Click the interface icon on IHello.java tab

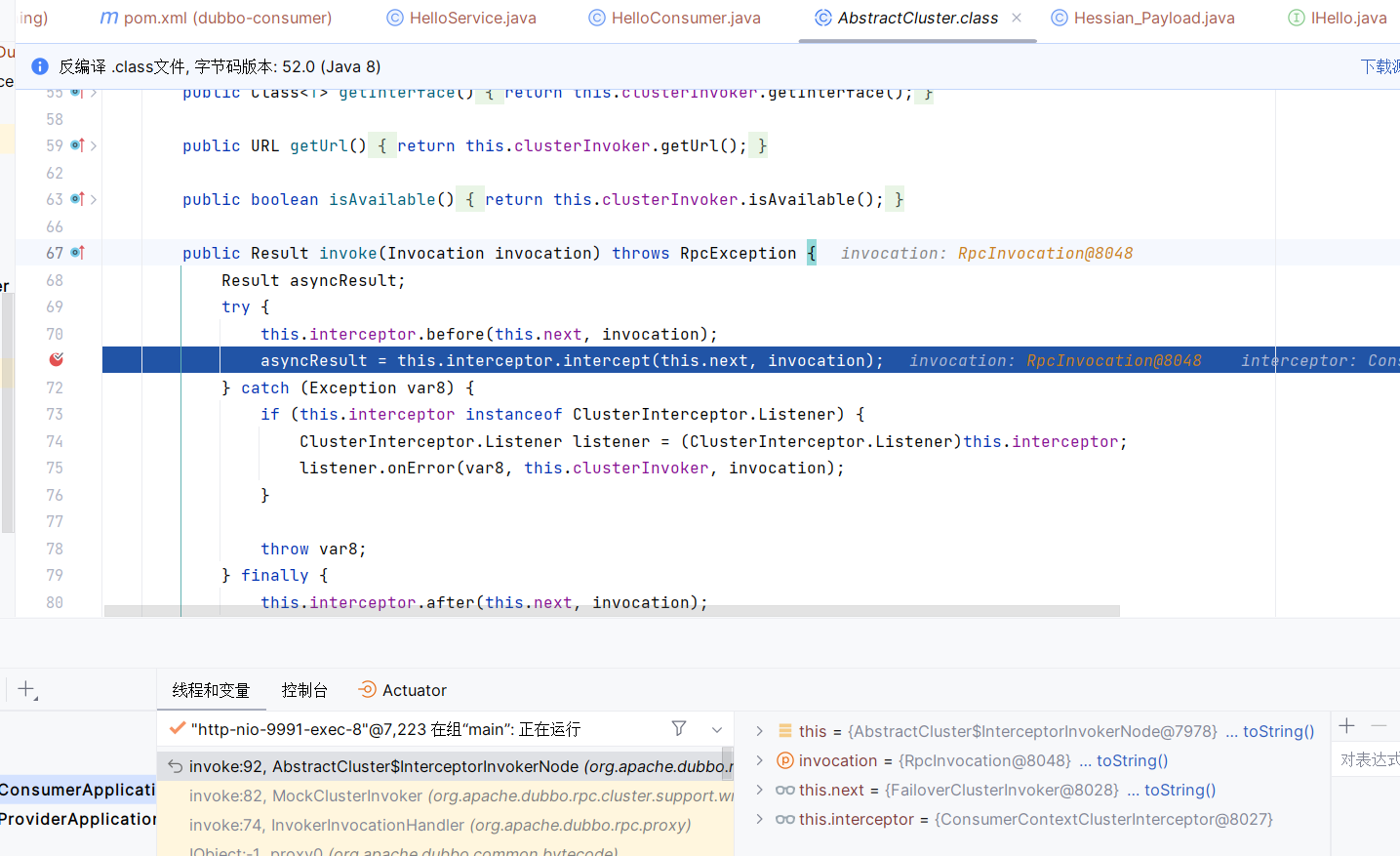pyautogui.click(x=1297, y=18)
